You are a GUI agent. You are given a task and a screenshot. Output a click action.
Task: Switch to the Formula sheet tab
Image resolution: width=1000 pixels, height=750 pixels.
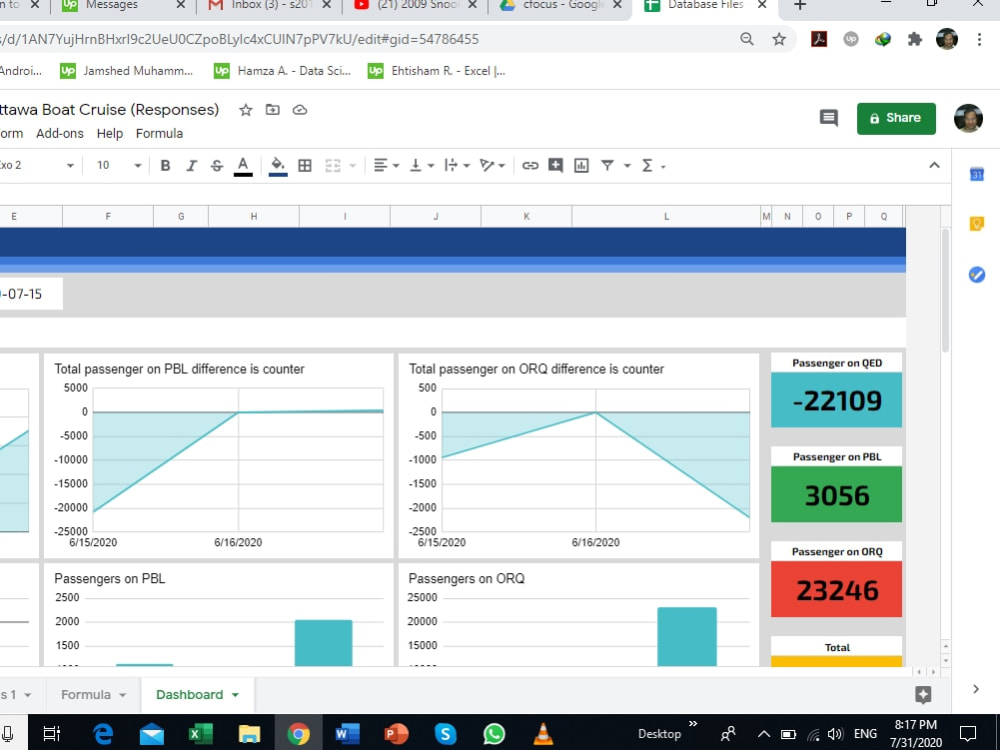(x=86, y=695)
